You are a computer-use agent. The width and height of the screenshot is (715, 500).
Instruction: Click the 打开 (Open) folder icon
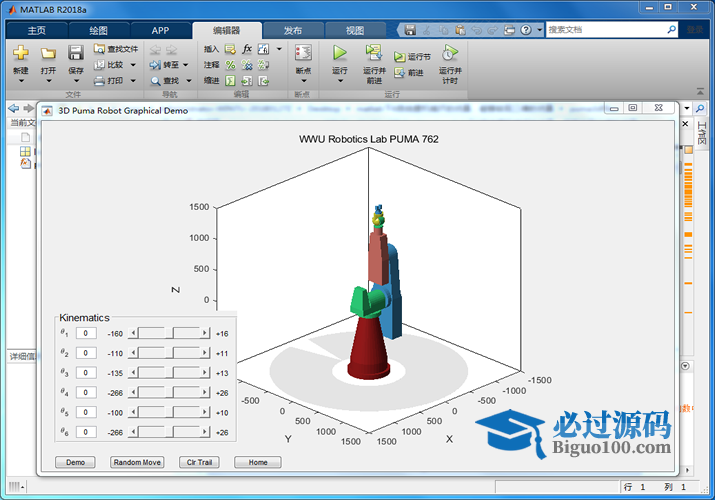pyautogui.click(x=48, y=53)
